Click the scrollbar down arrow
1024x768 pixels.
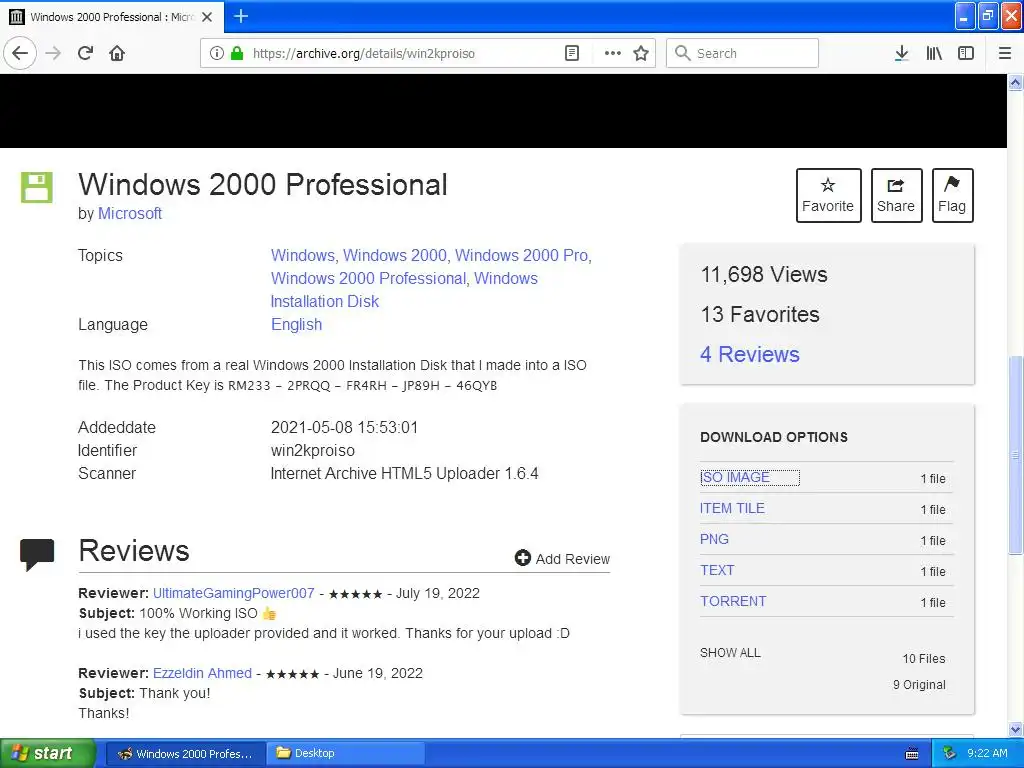coord(1015,729)
